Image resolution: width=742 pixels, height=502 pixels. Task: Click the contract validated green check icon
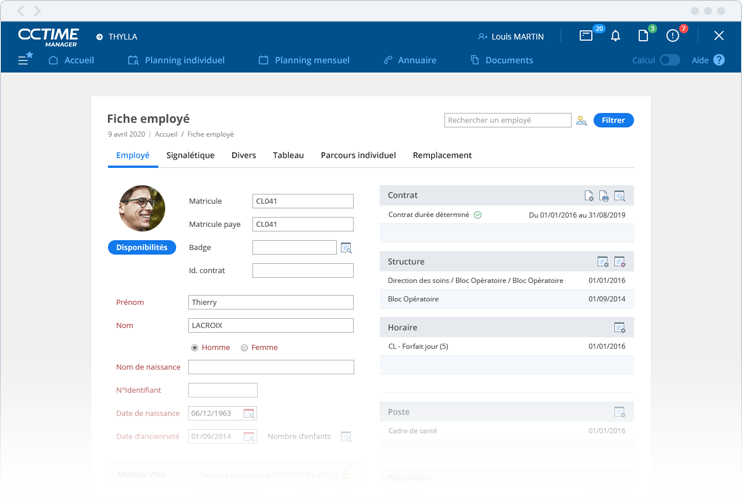pyautogui.click(x=478, y=215)
